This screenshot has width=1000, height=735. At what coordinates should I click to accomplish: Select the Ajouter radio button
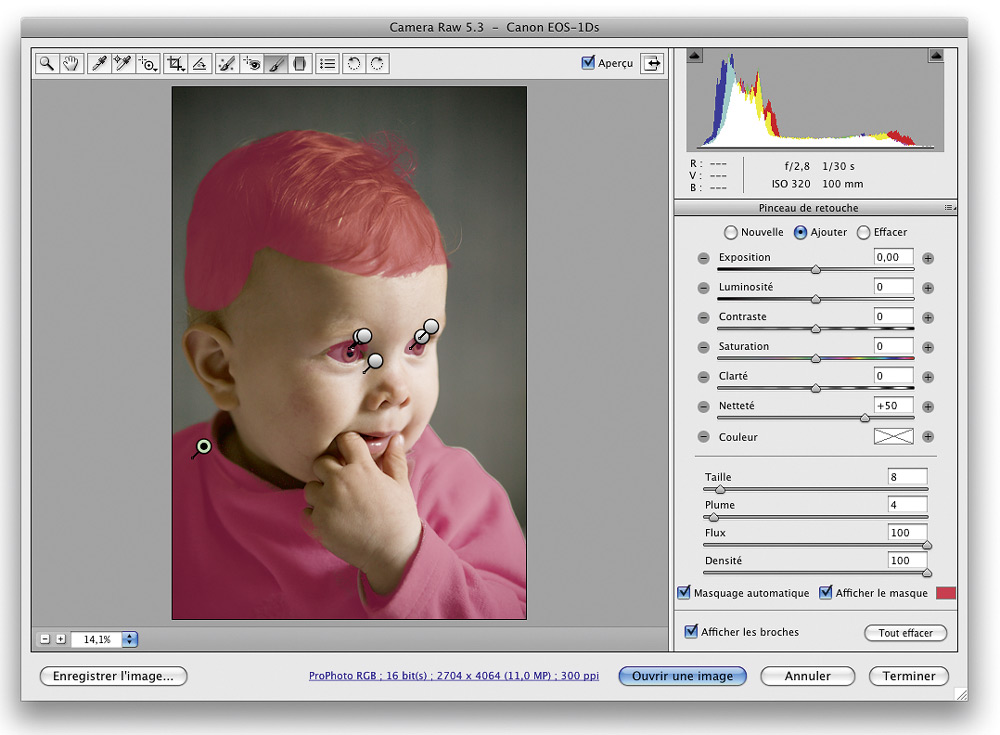pyautogui.click(x=800, y=232)
